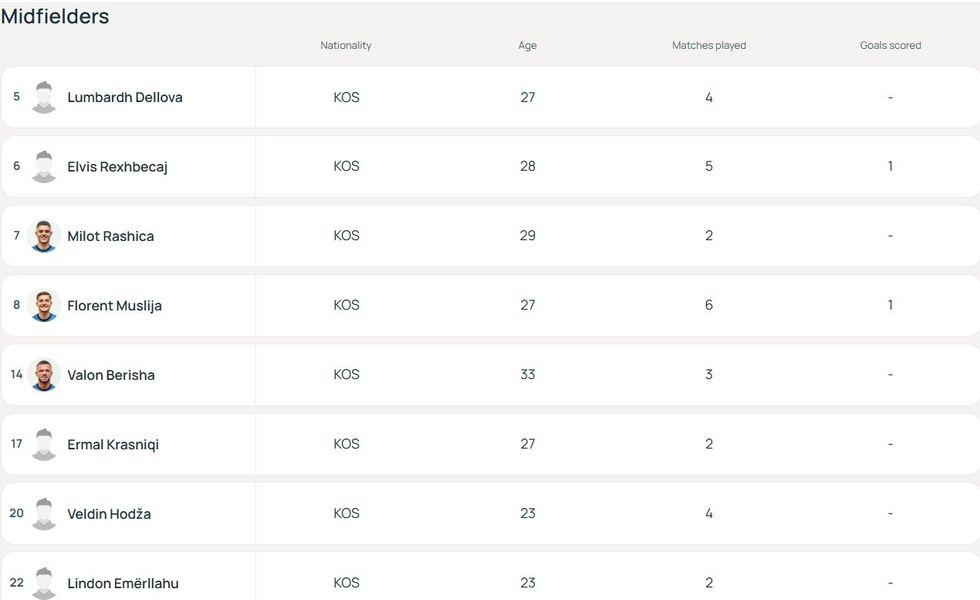Screen dimensions: 980x600
Task: Open Lumbardh Dellova player name link
Action: click(x=125, y=98)
